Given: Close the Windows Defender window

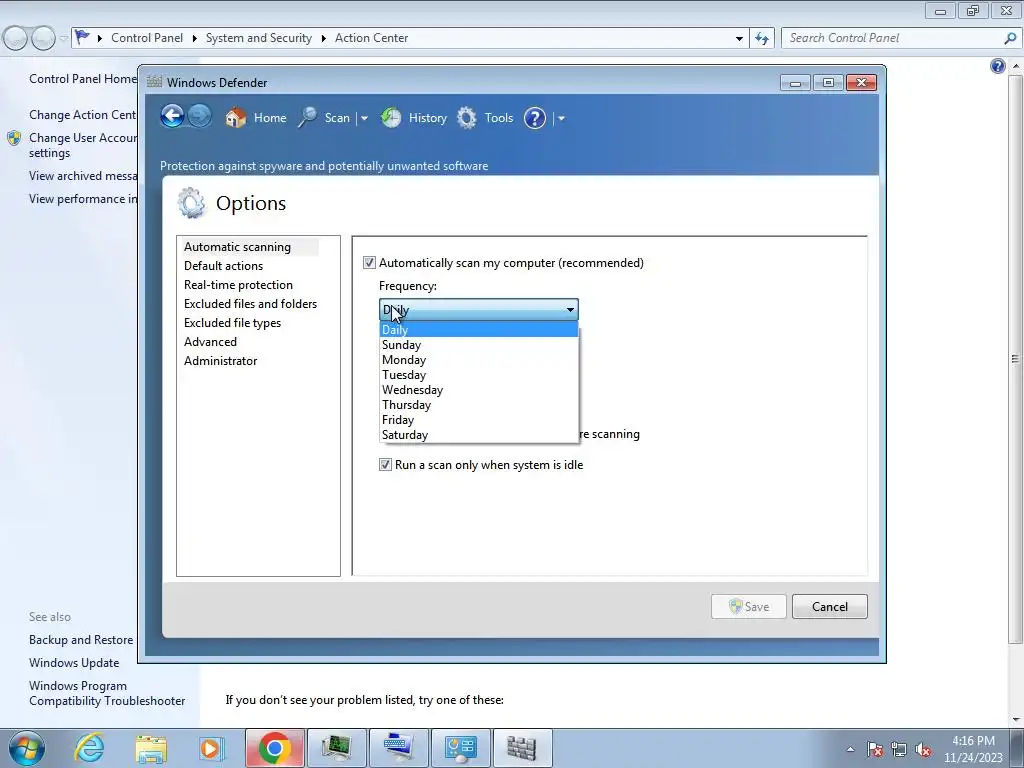Looking at the screenshot, I should click(861, 83).
